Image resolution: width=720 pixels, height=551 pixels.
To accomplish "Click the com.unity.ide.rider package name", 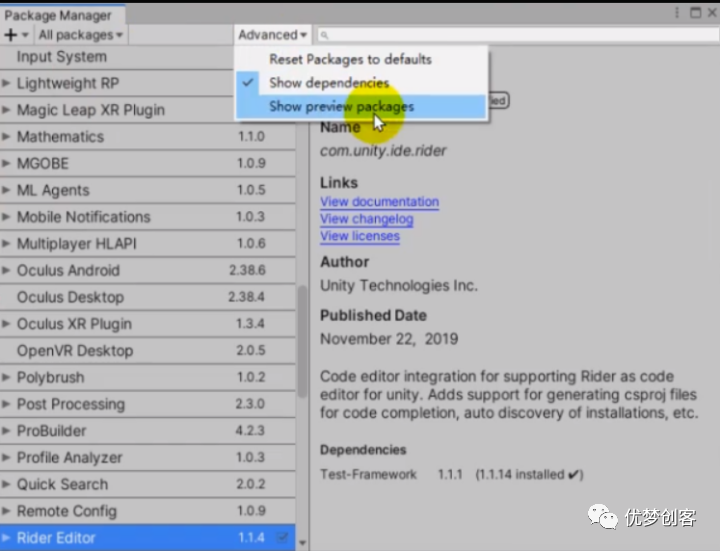I will coord(383,151).
